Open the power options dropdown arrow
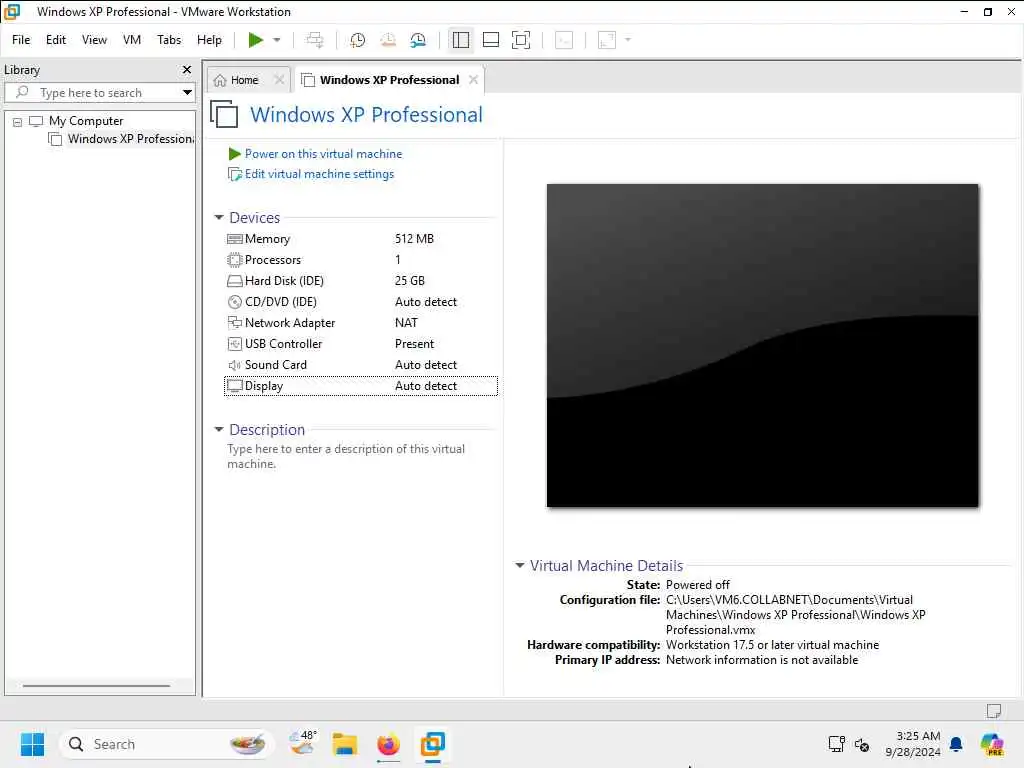 pos(277,40)
